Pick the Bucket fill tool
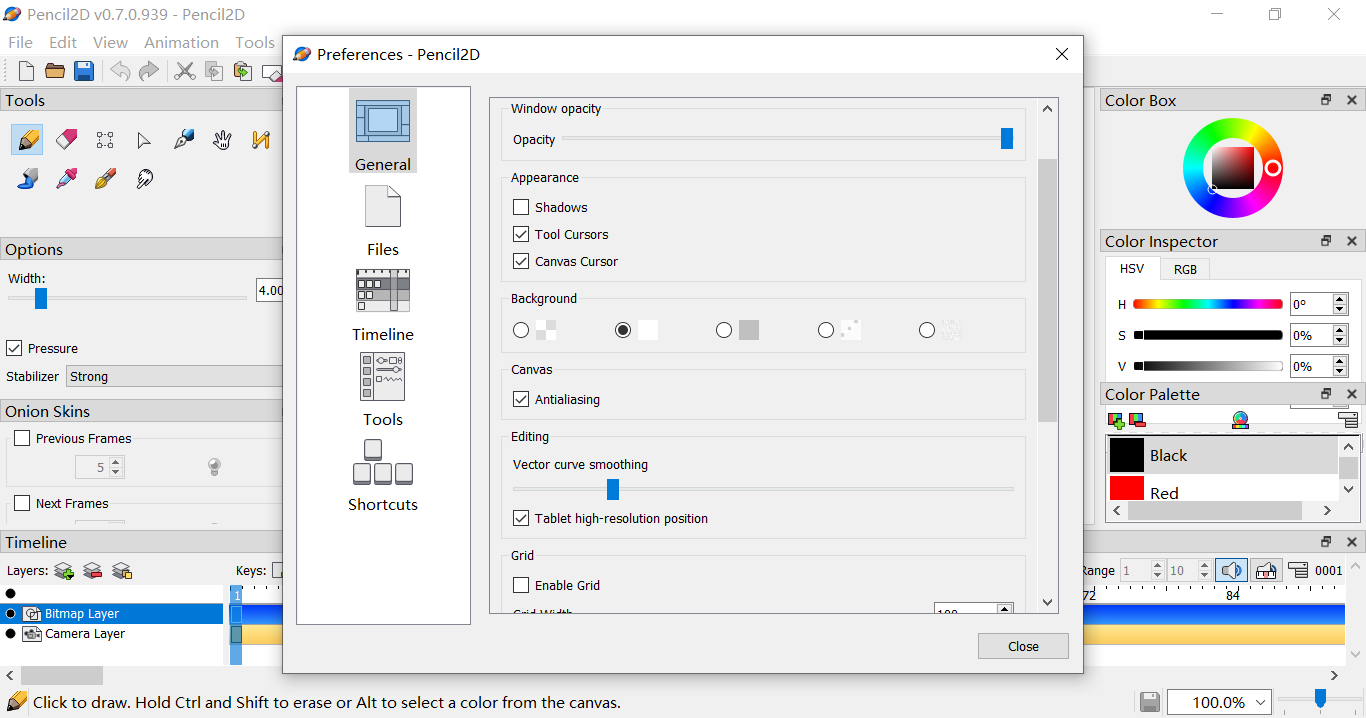The width and height of the screenshot is (1366, 718). 28,179
